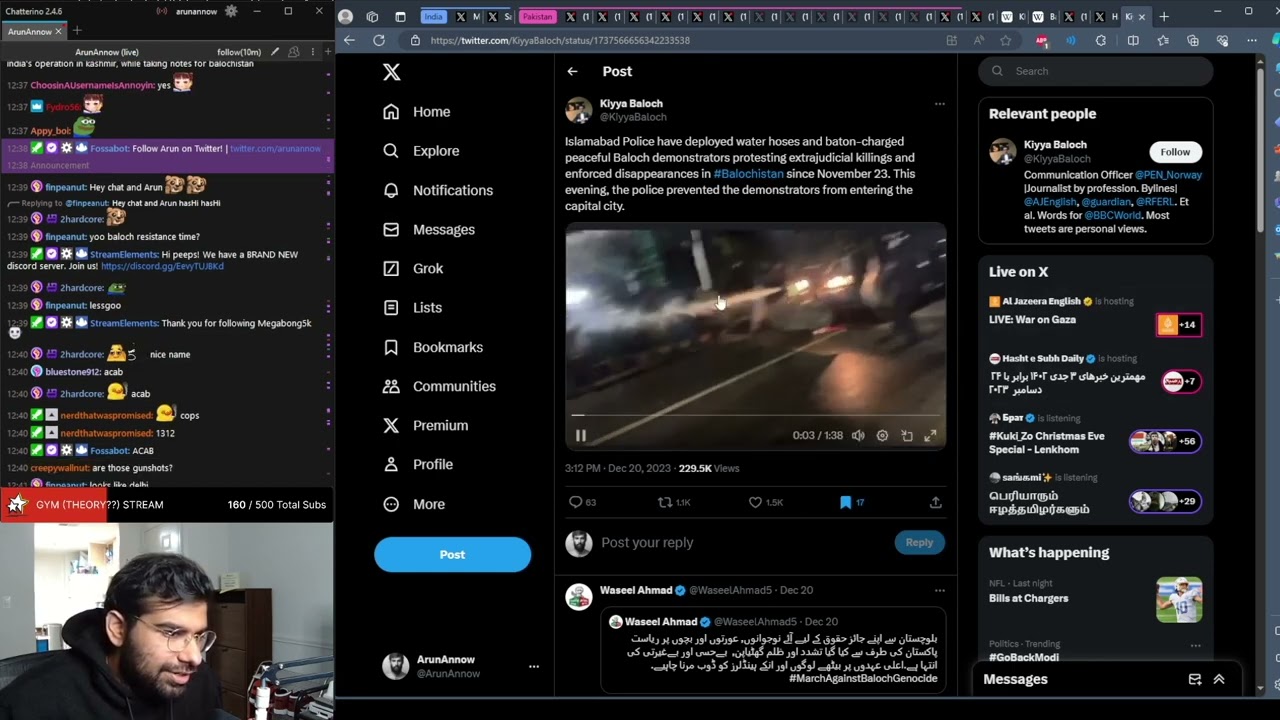Seek on the video progress bar

tap(755, 414)
